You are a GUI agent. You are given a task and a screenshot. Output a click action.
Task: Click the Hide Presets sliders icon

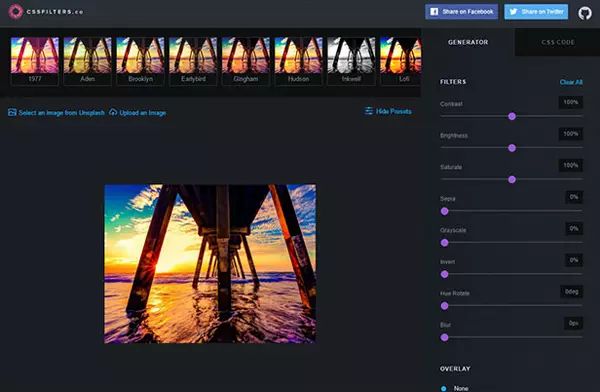[x=369, y=111]
